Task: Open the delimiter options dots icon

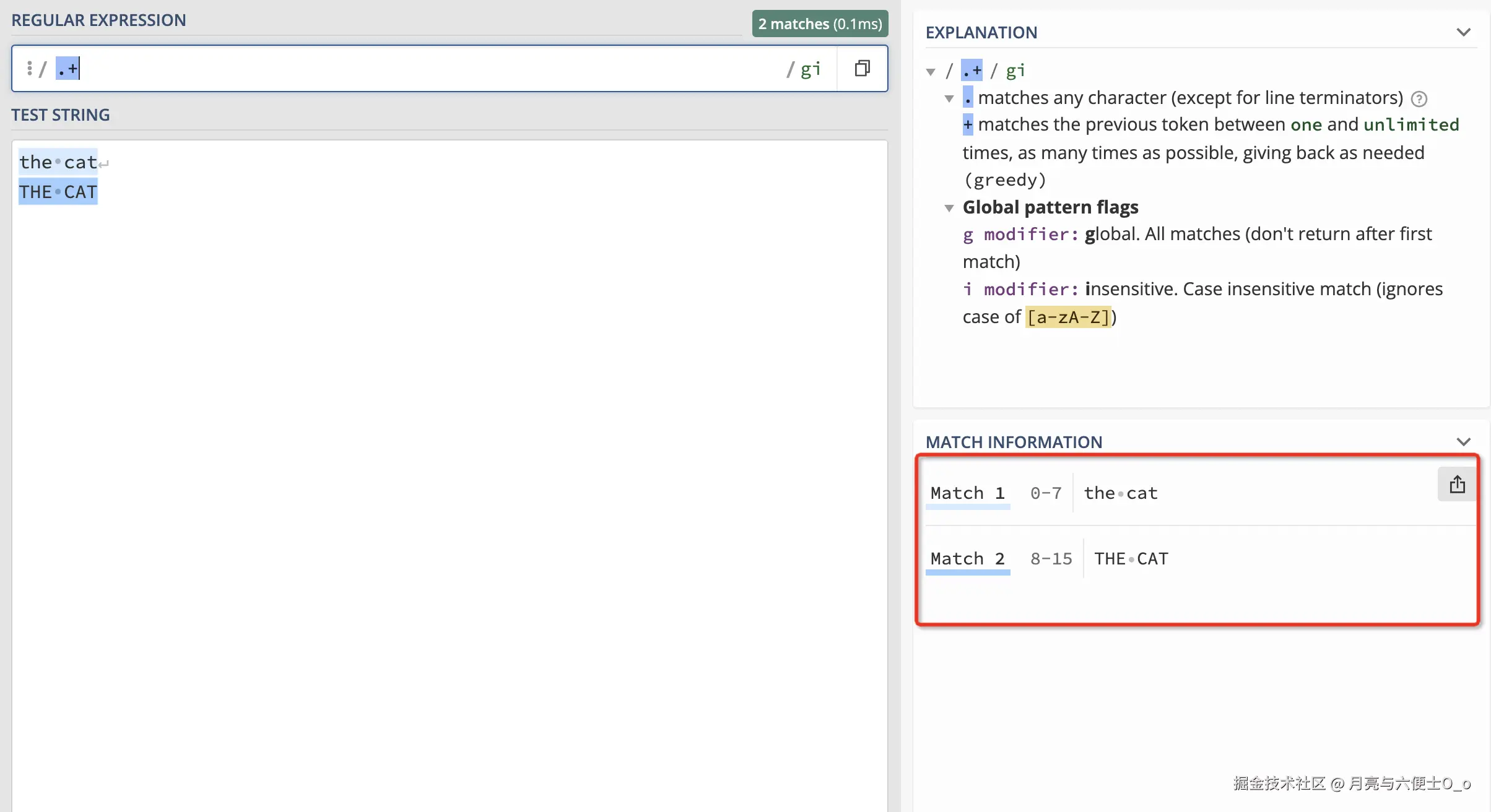Action: click(x=29, y=68)
